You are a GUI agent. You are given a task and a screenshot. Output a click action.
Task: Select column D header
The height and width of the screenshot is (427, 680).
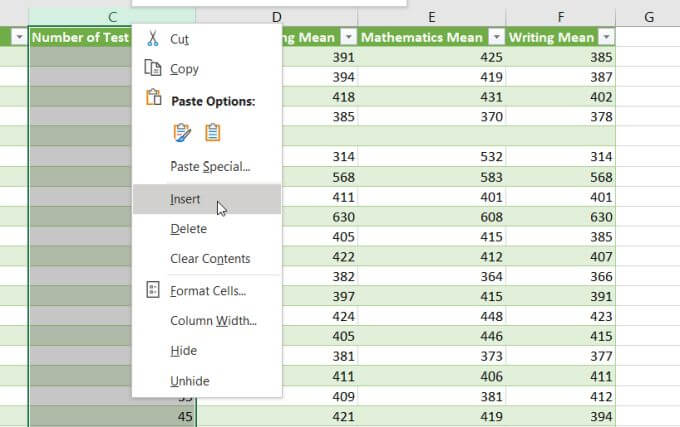[x=277, y=17]
